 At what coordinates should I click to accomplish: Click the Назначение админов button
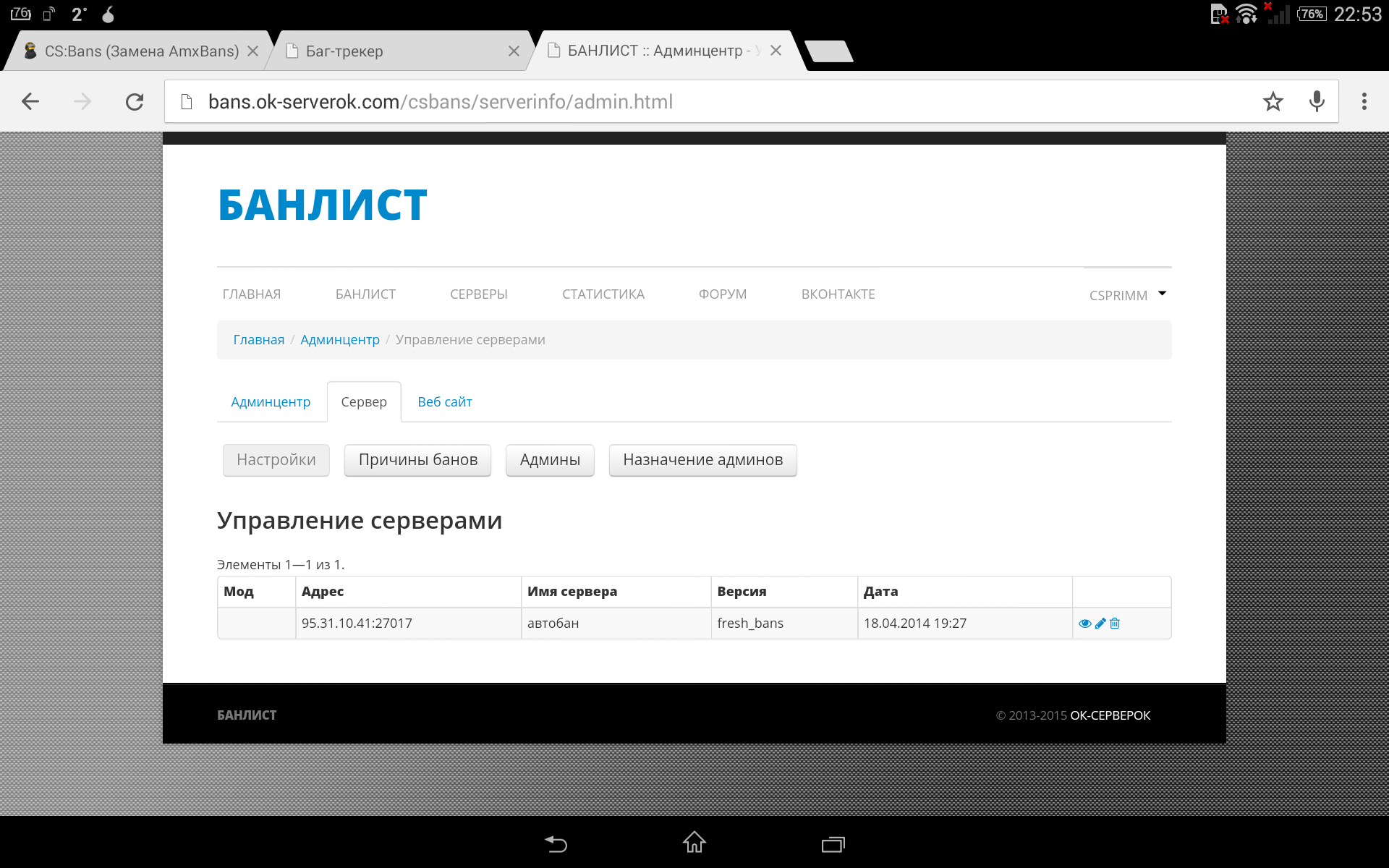tap(703, 460)
